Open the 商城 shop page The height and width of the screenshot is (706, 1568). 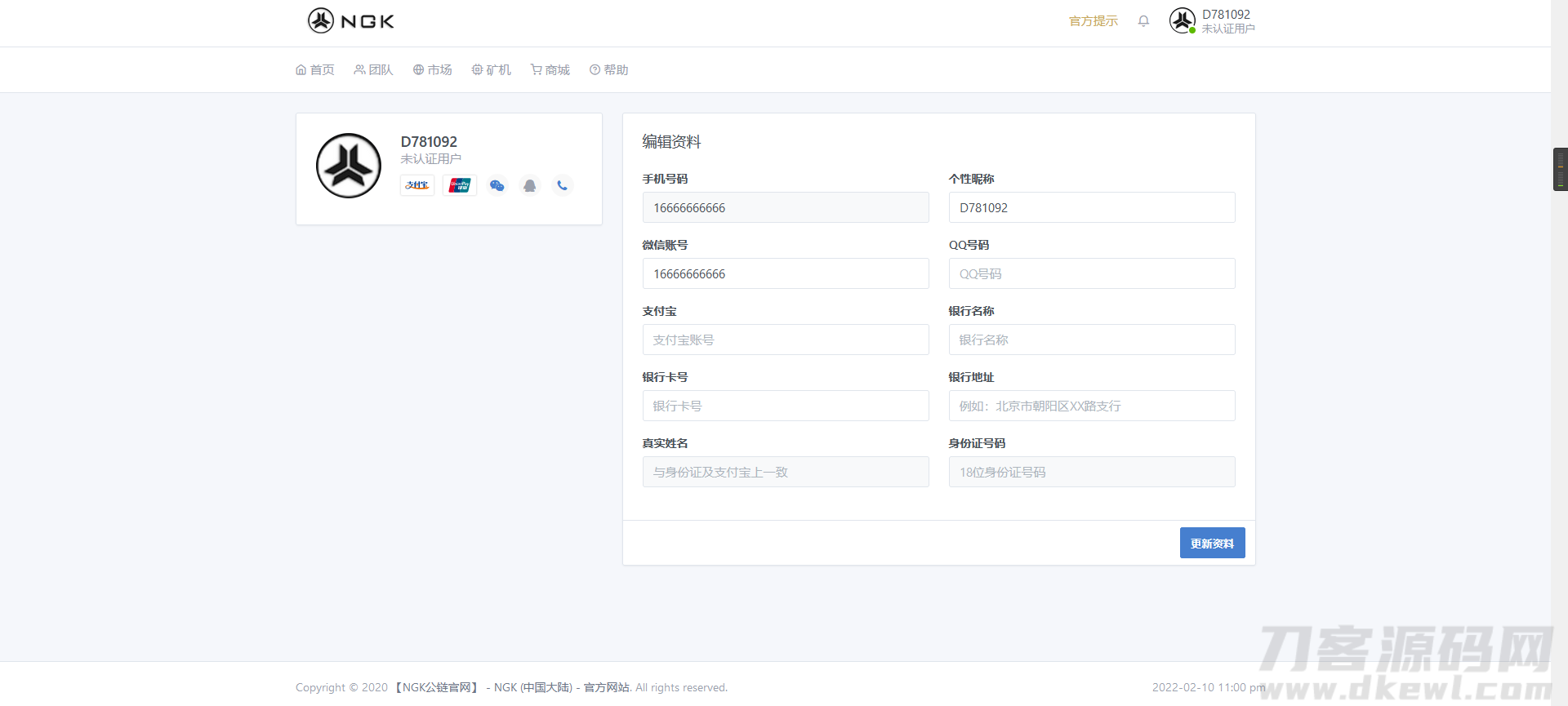550,70
